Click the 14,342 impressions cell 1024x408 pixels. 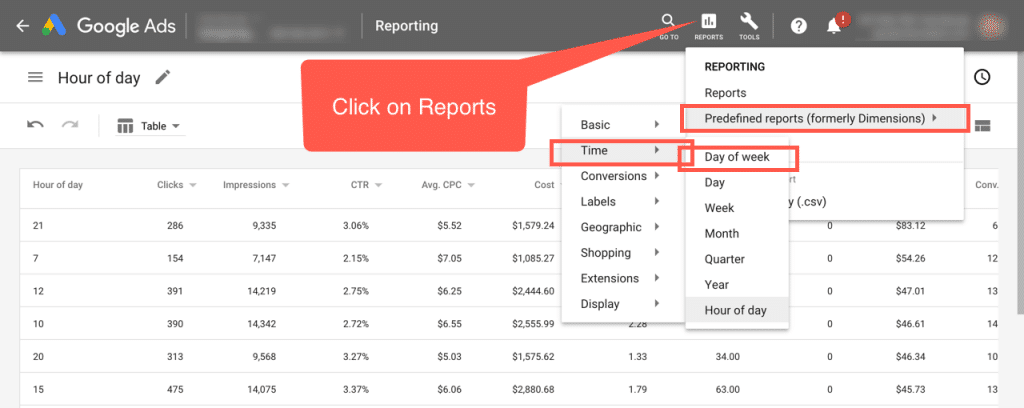[x=262, y=324]
